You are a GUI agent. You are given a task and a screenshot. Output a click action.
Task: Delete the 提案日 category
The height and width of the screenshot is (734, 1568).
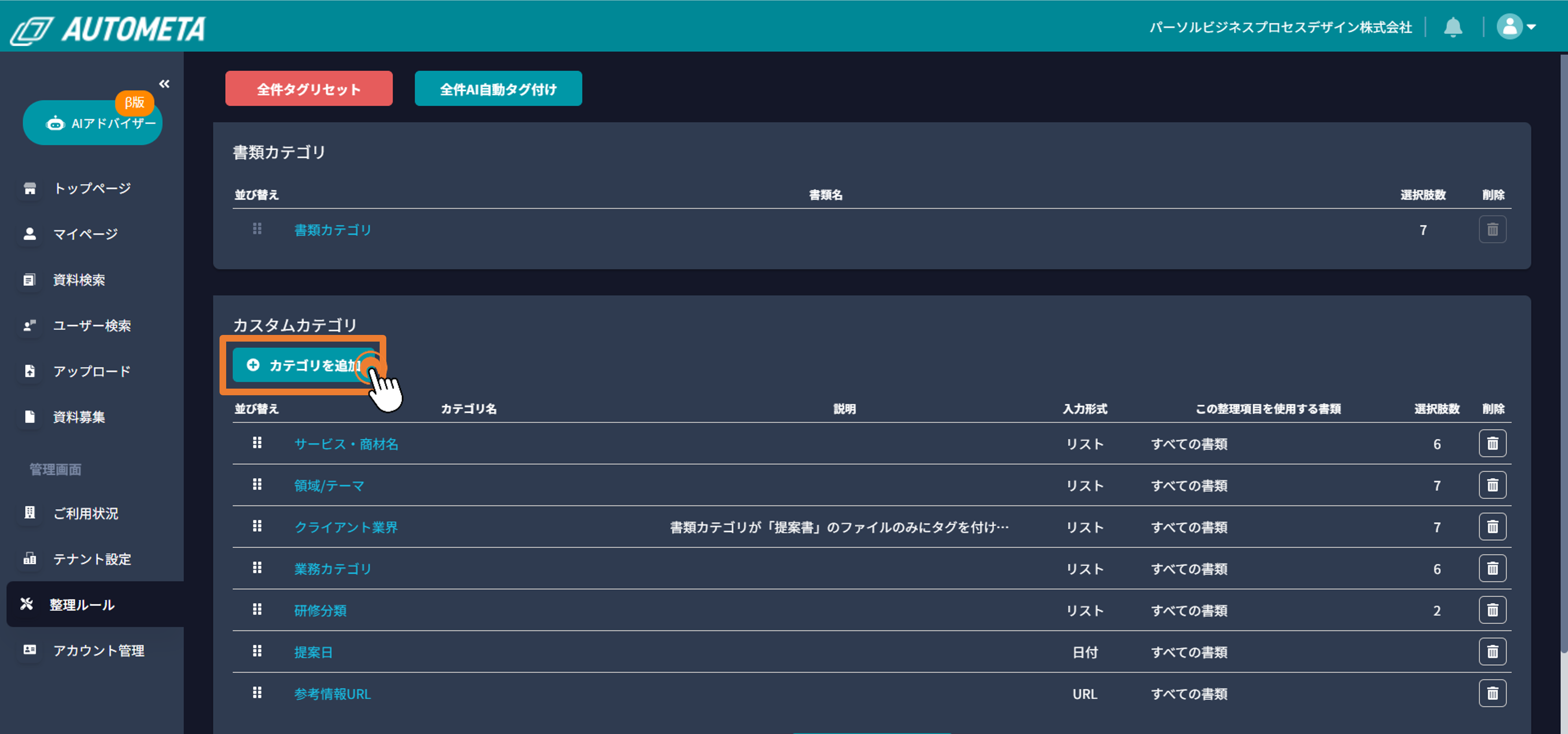click(1492, 651)
